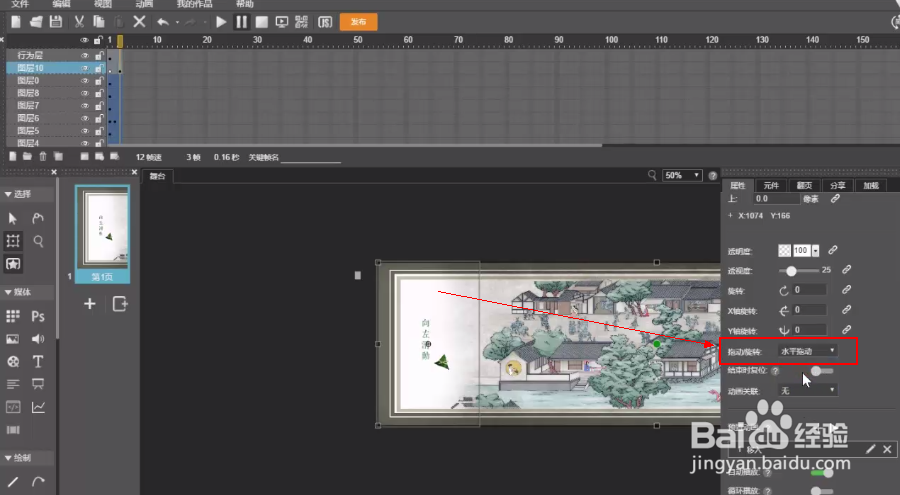This screenshot has width=900, height=495.
Task: Click the orange 发布 publish button
Action: tap(359, 22)
